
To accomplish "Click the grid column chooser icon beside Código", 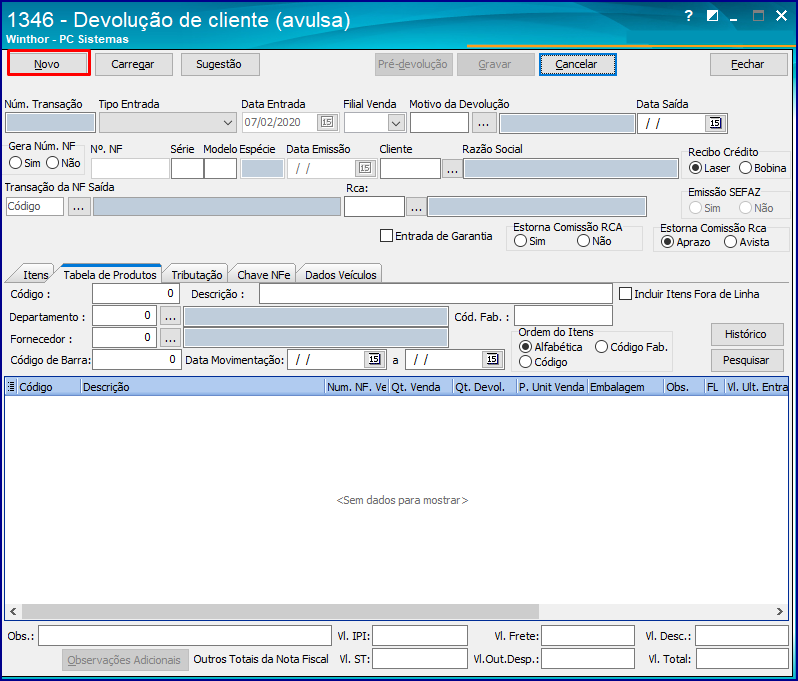I will 11,387.
